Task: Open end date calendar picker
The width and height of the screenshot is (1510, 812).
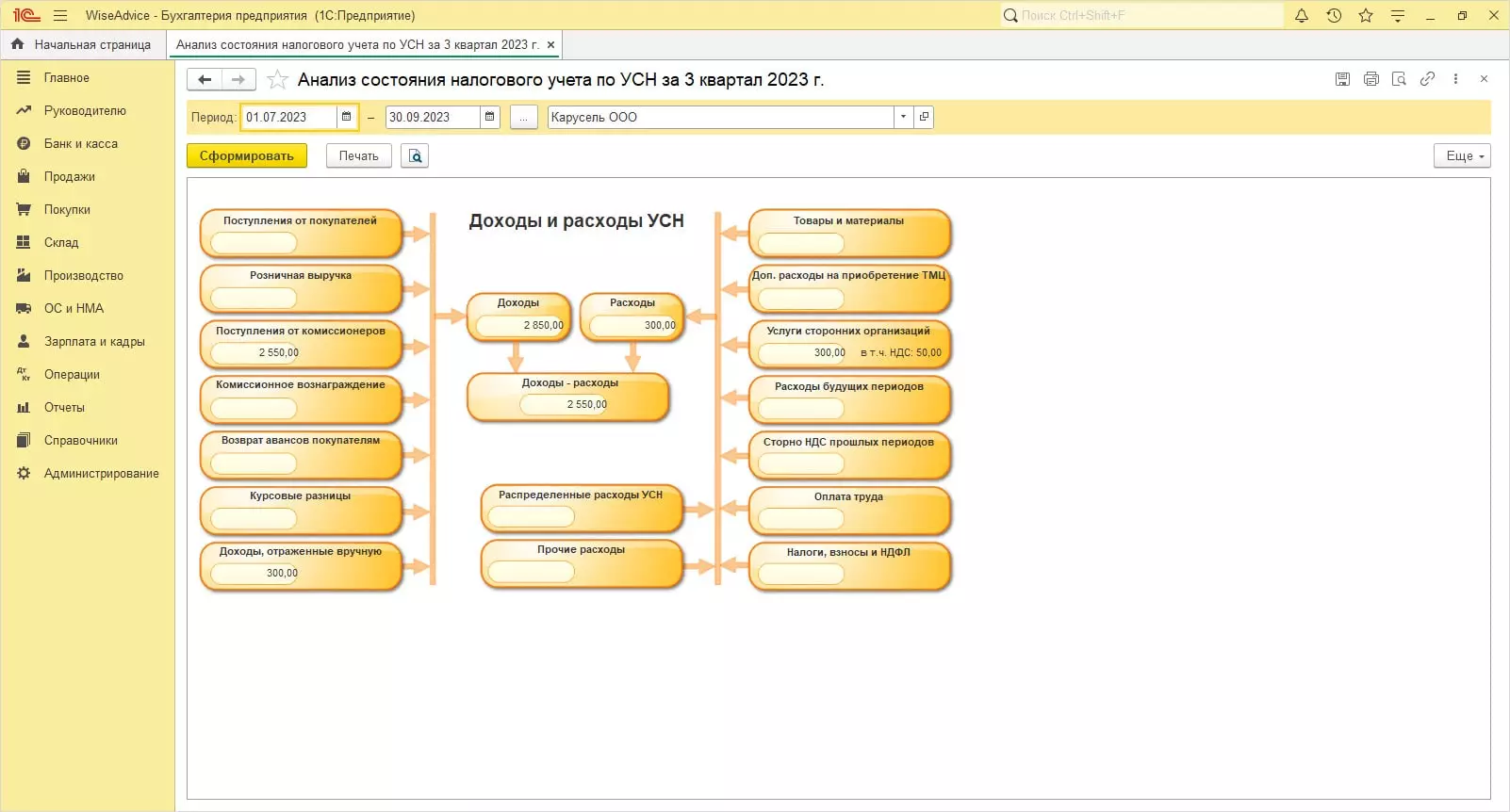Action: (490, 117)
